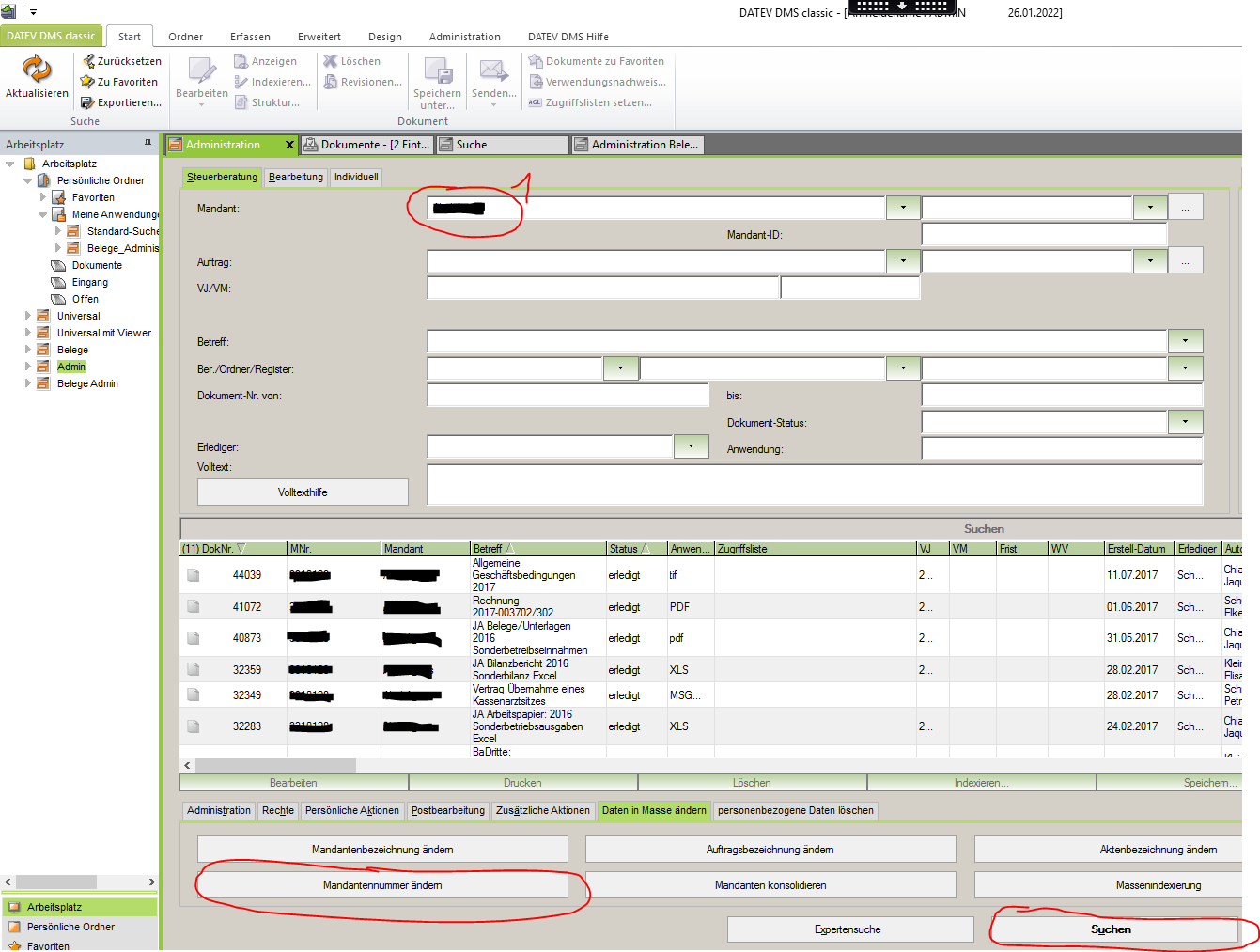
Task: Select the row with DokNr. 44039
Action: (x=710, y=575)
